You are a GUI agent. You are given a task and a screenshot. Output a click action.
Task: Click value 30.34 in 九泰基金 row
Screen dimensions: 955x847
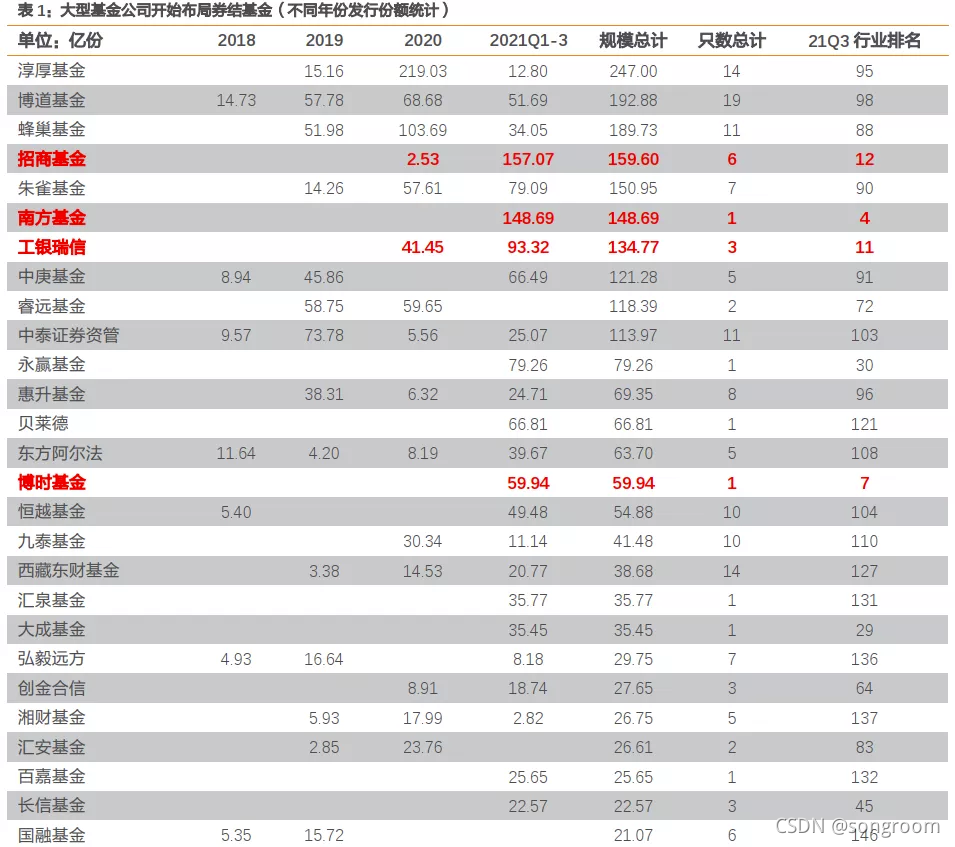pyautogui.click(x=423, y=541)
